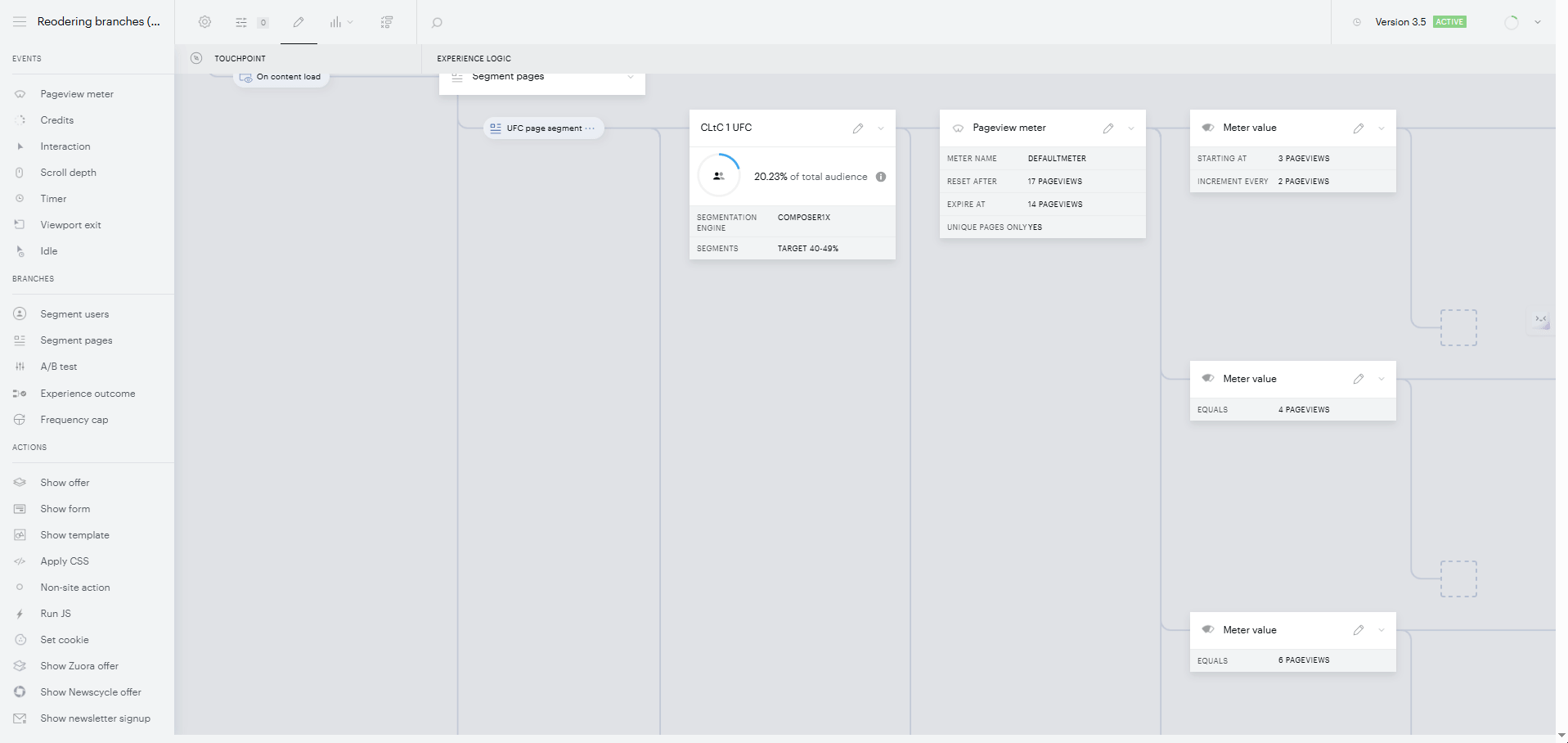Edit the Meter value card equaling 6 pageviews
1568x743 pixels.
click(x=1359, y=630)
